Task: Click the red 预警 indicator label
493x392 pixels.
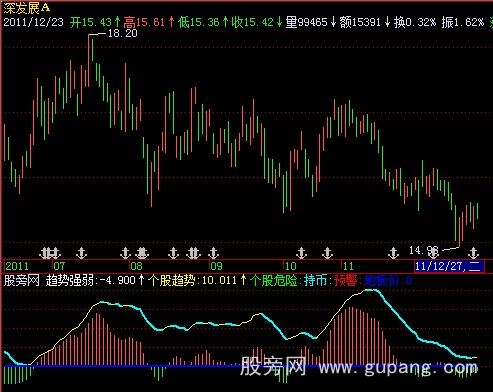Action: (x=345, y=280)
